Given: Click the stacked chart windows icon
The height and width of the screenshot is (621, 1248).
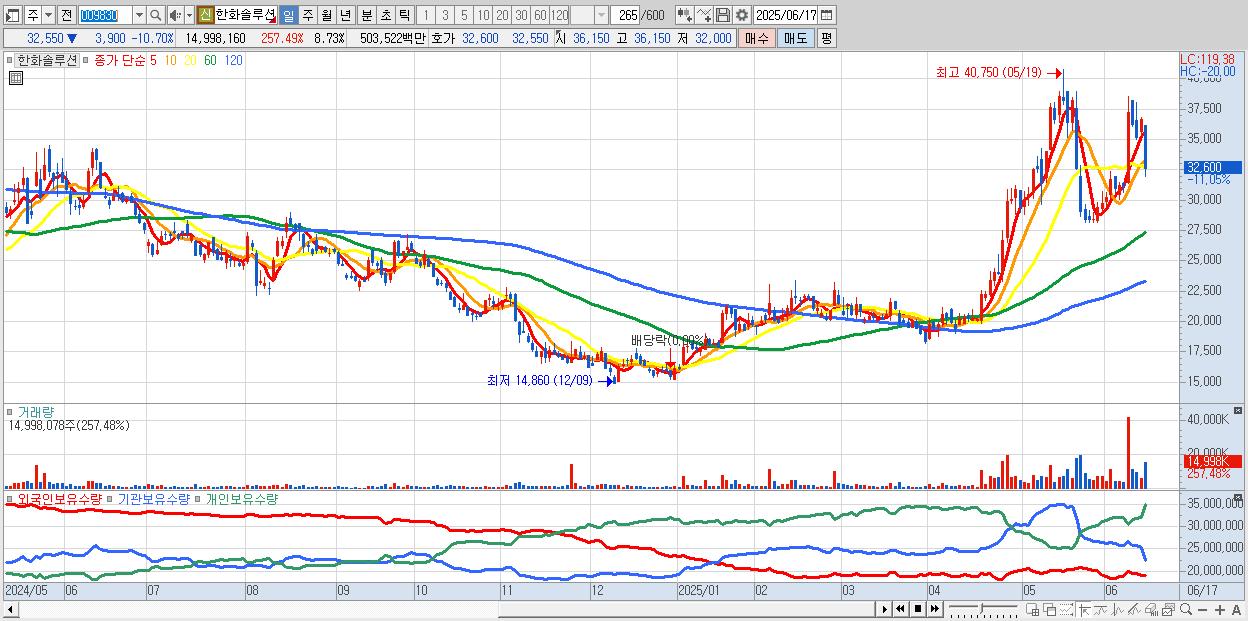Looking at the screenshot, I should pyautogui.click(x=1169, y=609).
